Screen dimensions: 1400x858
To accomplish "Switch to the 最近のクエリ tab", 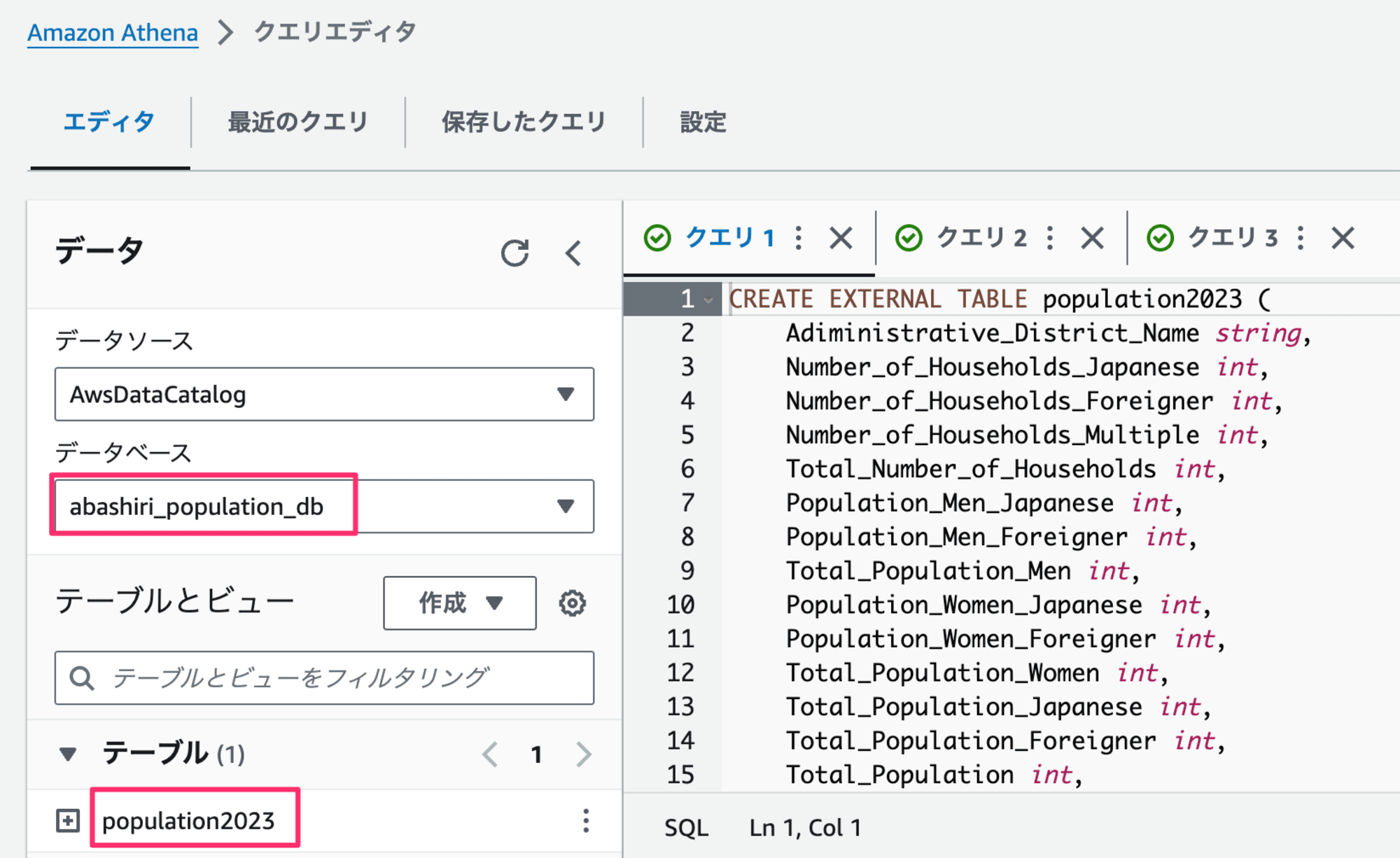I will point(298,122).
